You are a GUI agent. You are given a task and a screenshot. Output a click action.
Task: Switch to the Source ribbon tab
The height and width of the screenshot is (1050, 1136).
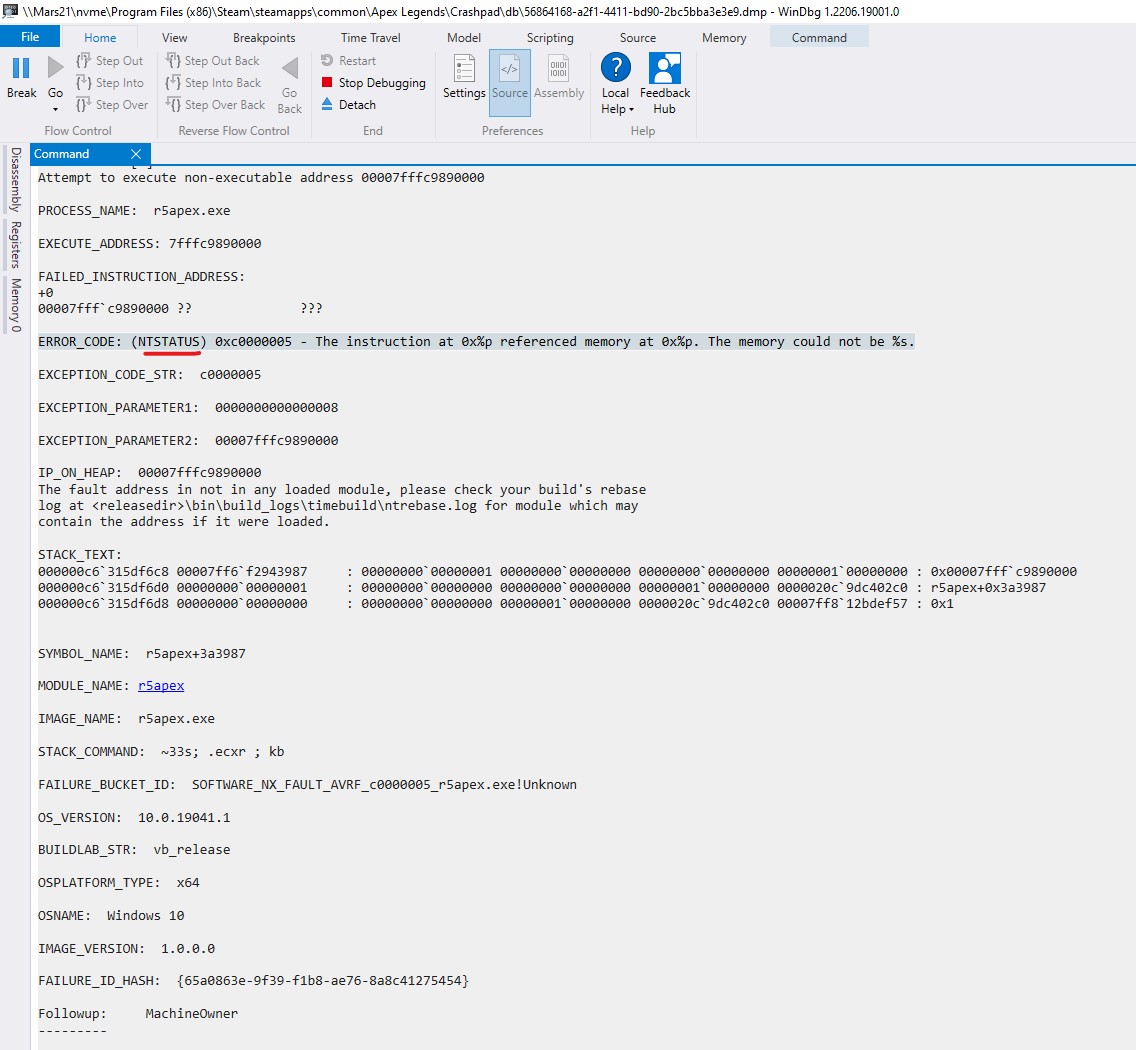[638, 38]
